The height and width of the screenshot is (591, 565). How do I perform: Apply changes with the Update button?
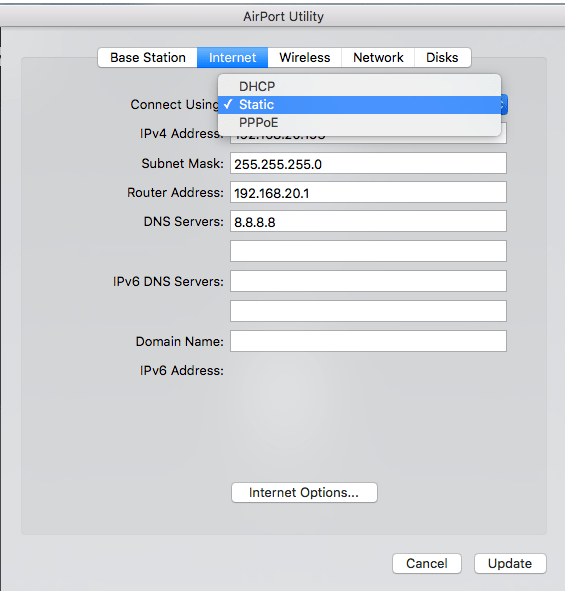[510, 563]
